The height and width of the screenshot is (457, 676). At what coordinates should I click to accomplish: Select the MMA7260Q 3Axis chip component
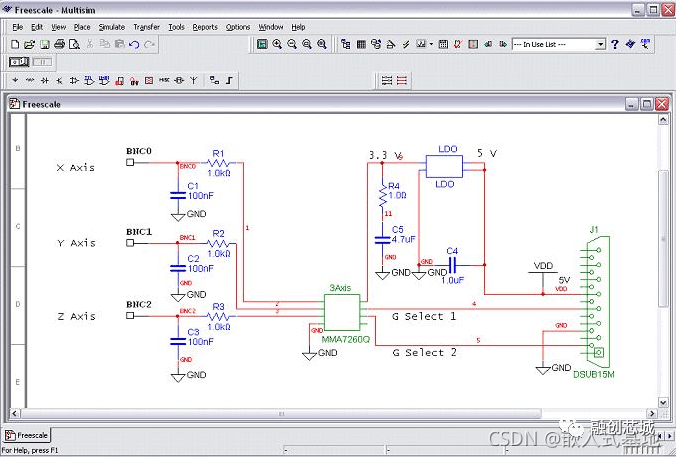342,313
